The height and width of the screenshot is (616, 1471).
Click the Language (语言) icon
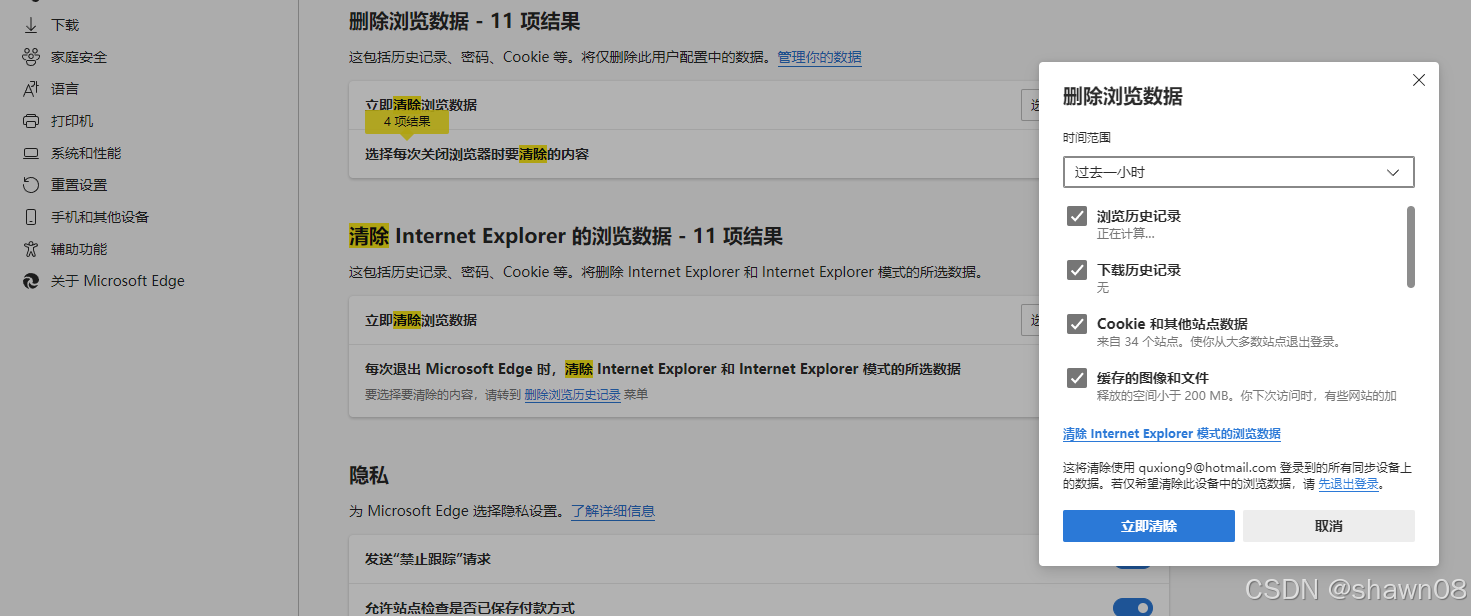[x=31, y=89]
